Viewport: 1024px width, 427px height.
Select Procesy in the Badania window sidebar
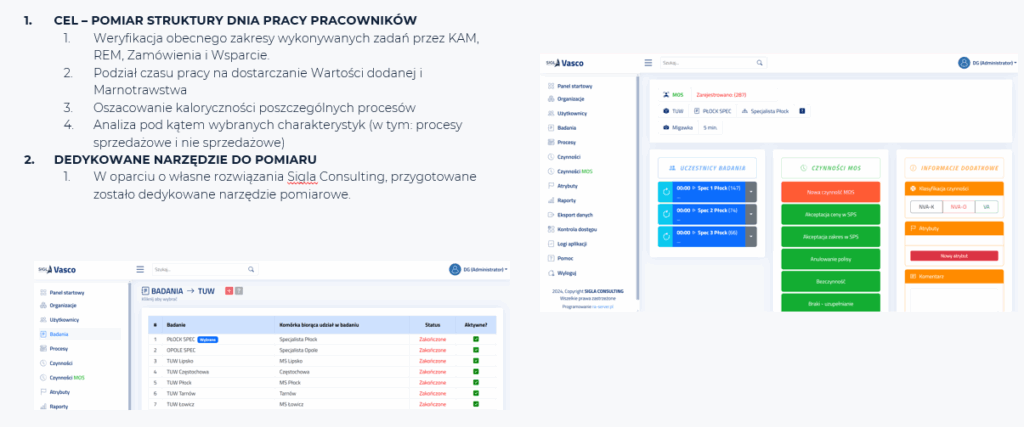pyautogui.click(x=59, y=348)
